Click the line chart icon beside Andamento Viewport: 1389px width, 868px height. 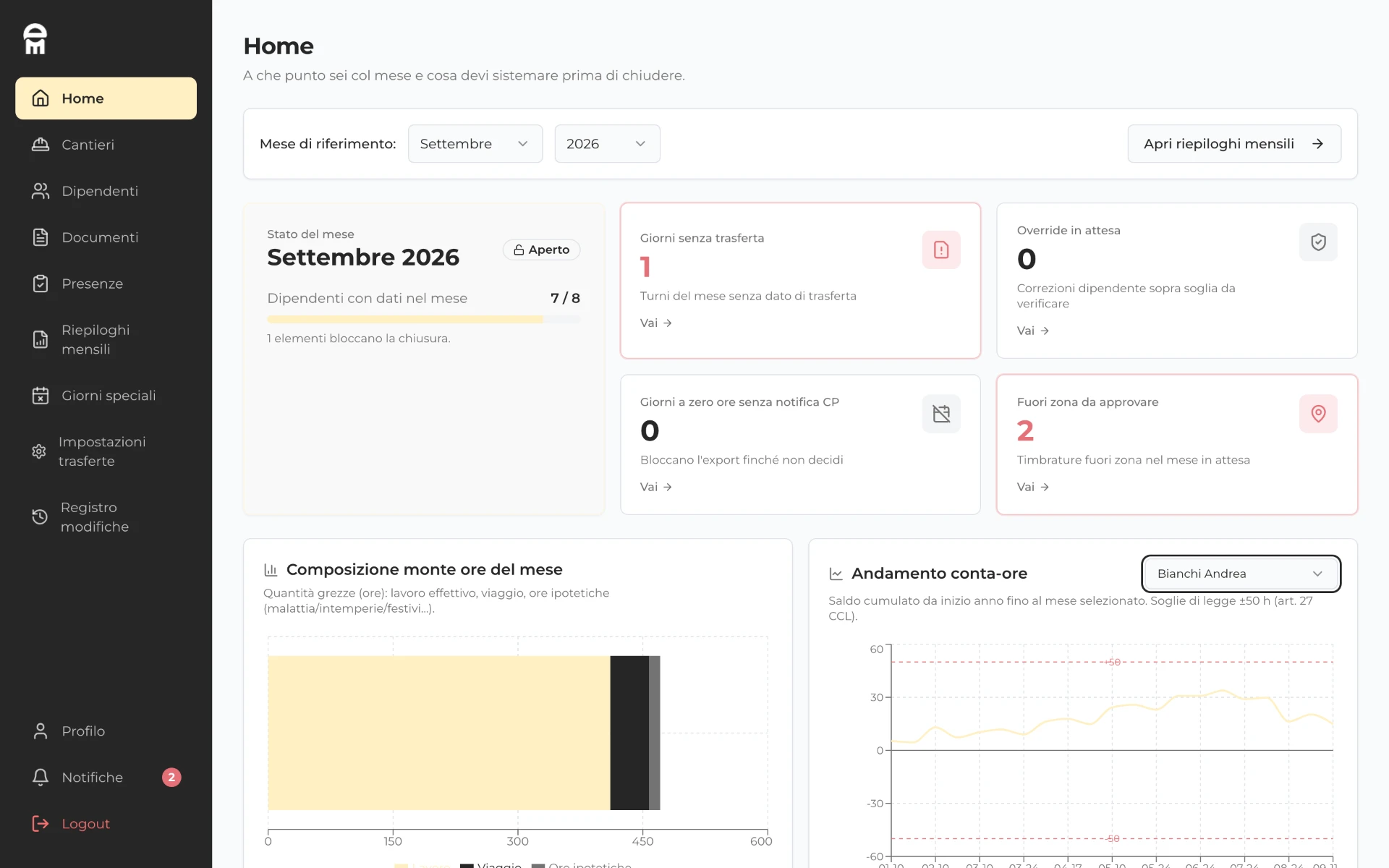tap(836, 574)
